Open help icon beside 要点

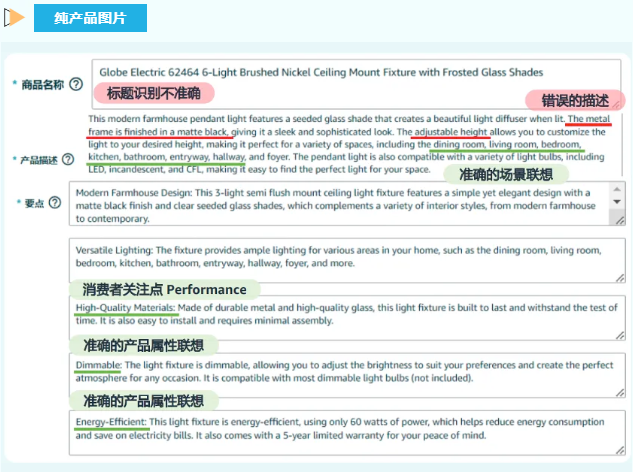(x=54, y=203)
